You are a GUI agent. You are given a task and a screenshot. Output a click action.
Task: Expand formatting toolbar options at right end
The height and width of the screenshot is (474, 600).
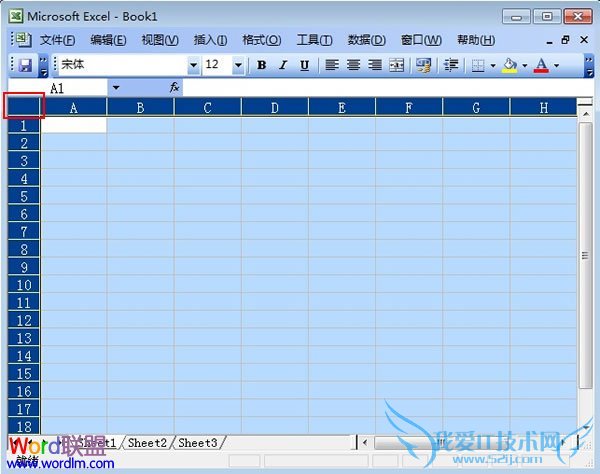[589, 66]
